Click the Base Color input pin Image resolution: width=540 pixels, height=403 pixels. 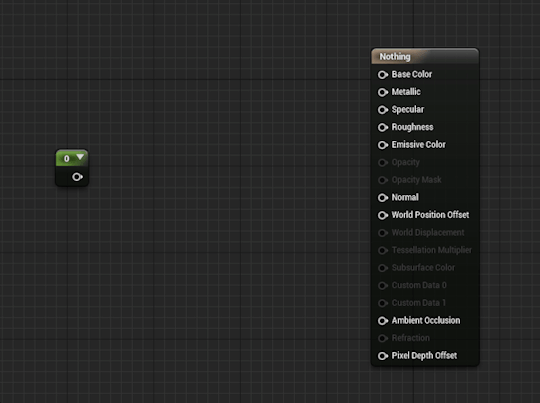(x=383, y=75)
